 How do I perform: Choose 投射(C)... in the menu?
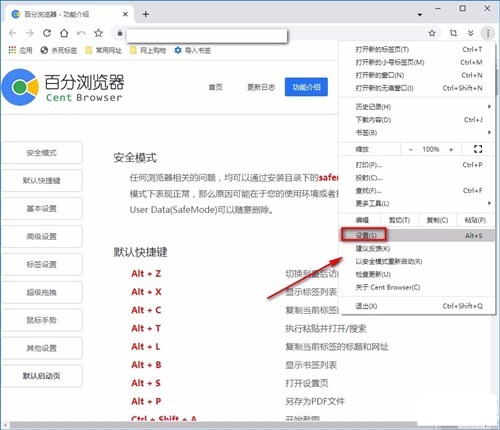pos(417,178)
